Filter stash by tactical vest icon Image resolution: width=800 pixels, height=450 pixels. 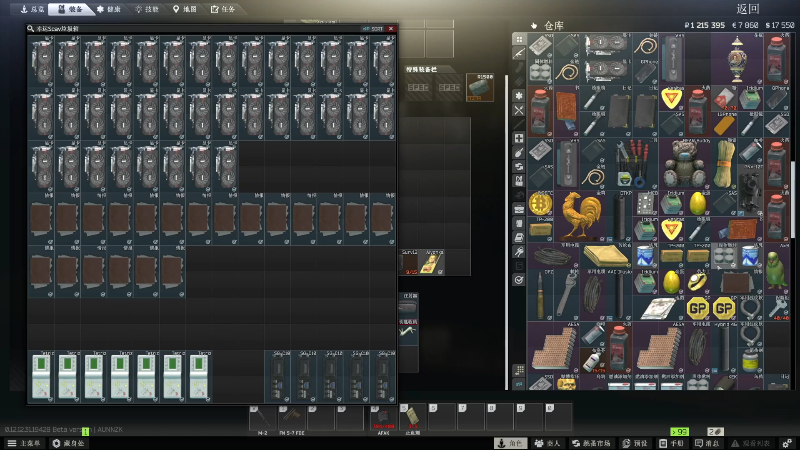click(x=519, y=181)
